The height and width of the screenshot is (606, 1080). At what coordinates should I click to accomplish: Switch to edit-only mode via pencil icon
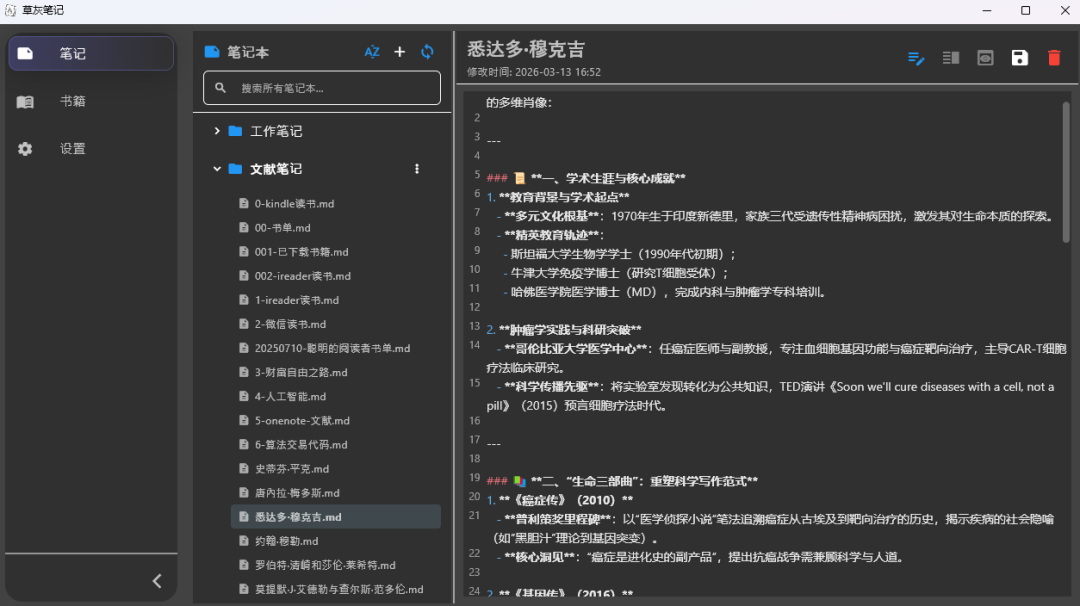[x=916, y=58]
